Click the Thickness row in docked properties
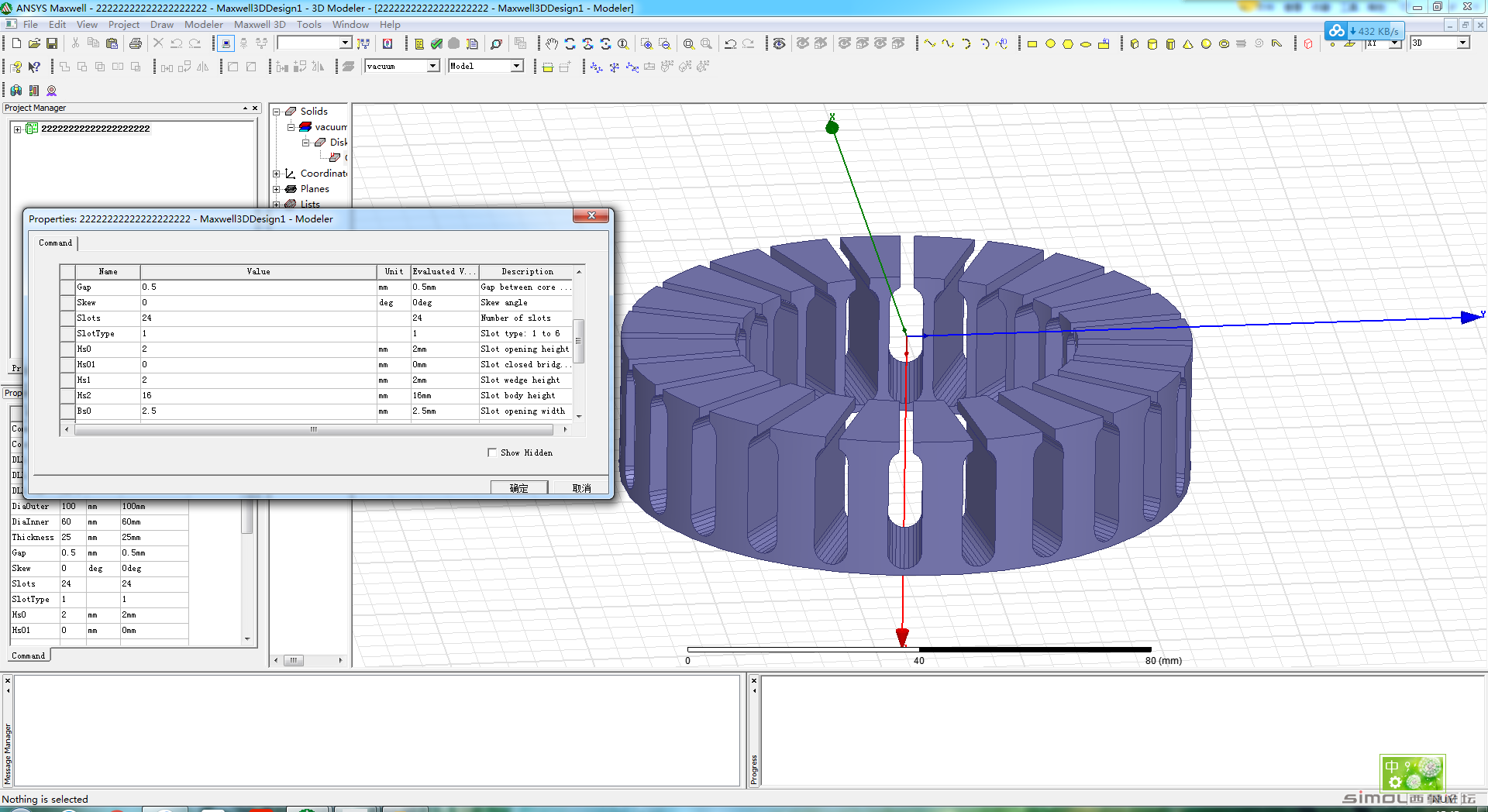 [x=99, y=538]
